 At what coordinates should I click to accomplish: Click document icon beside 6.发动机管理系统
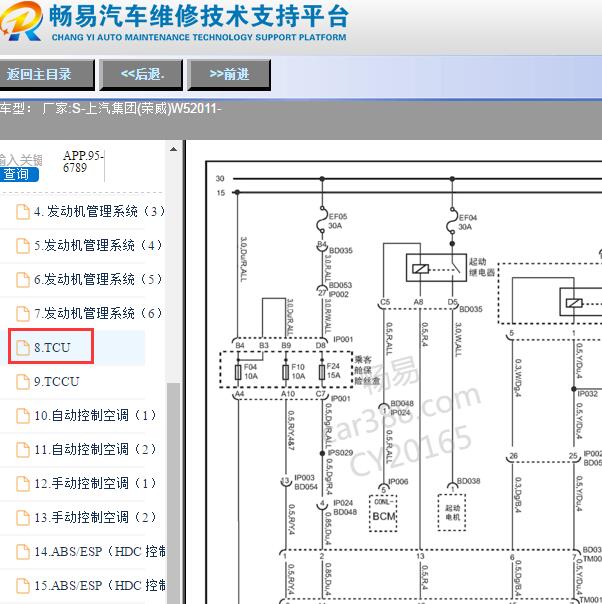click(23, 280)
